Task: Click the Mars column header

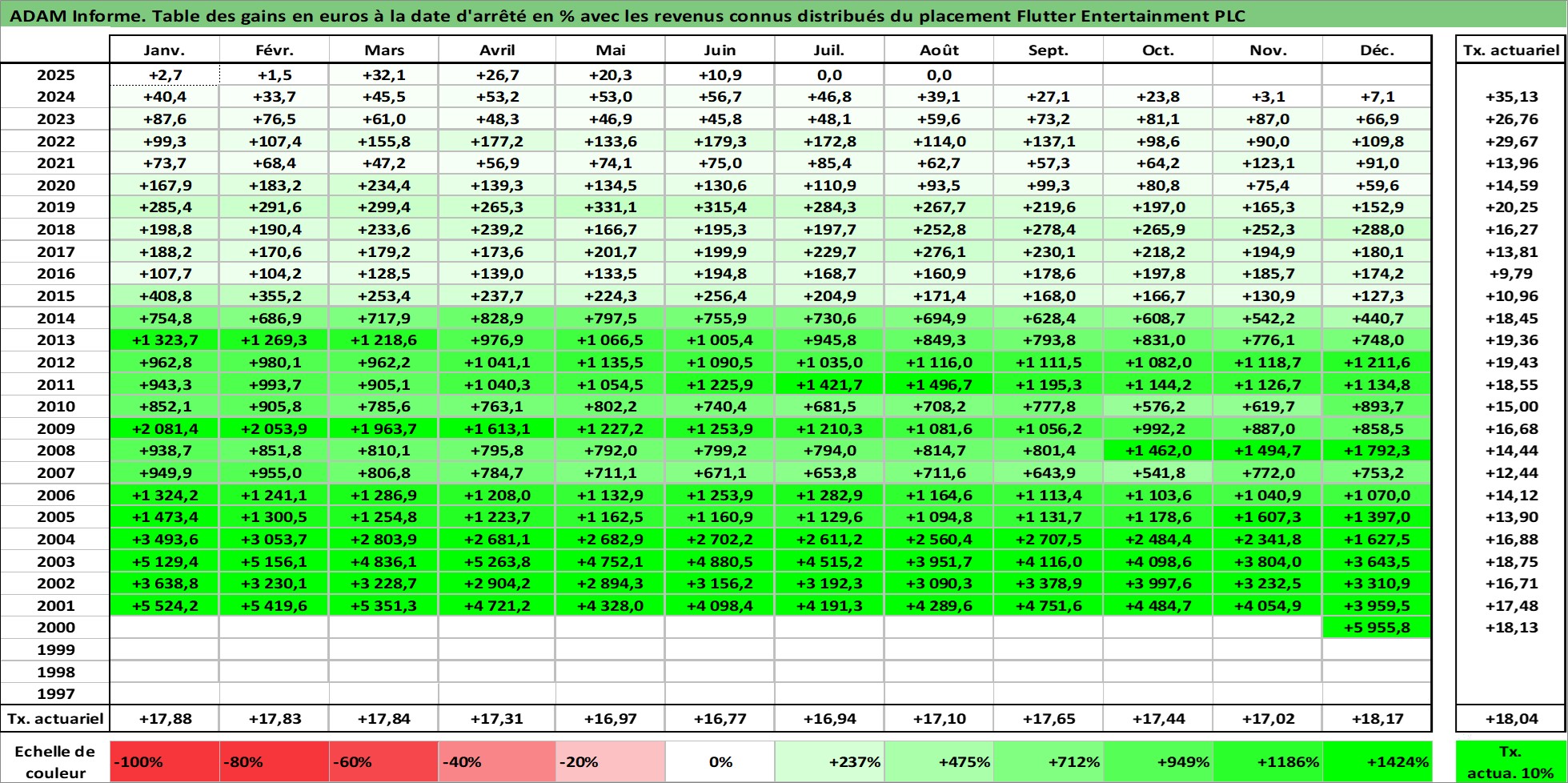Action: tap(384, 50)
